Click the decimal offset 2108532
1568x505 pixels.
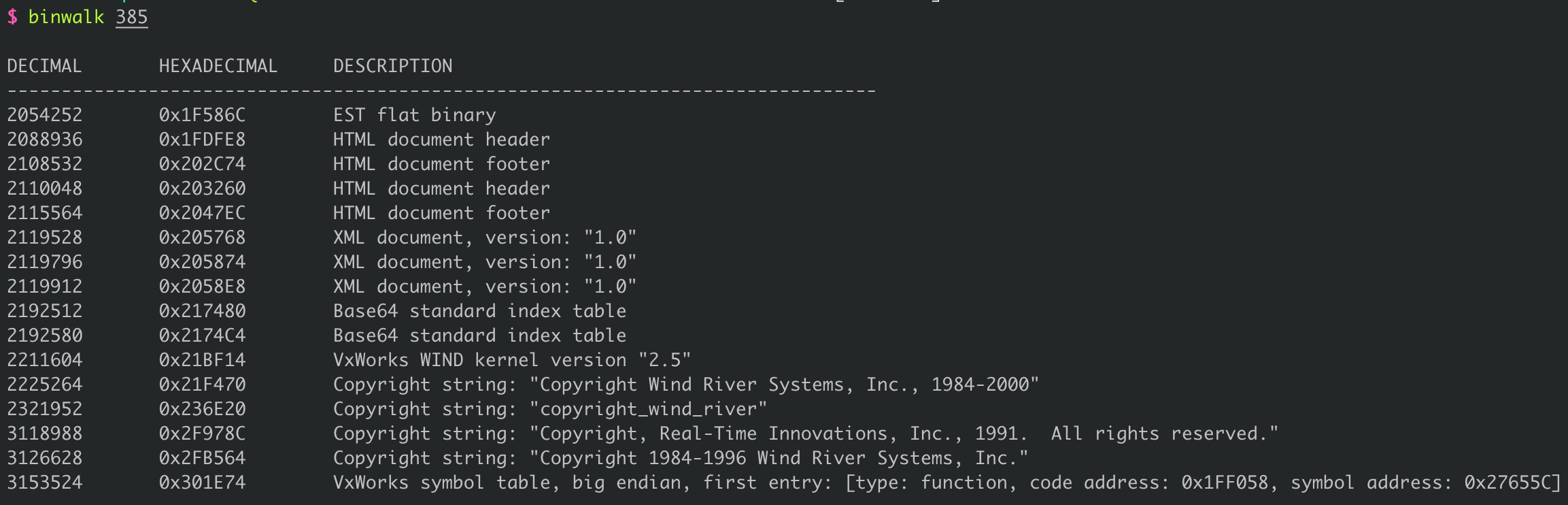coord(45,164)
